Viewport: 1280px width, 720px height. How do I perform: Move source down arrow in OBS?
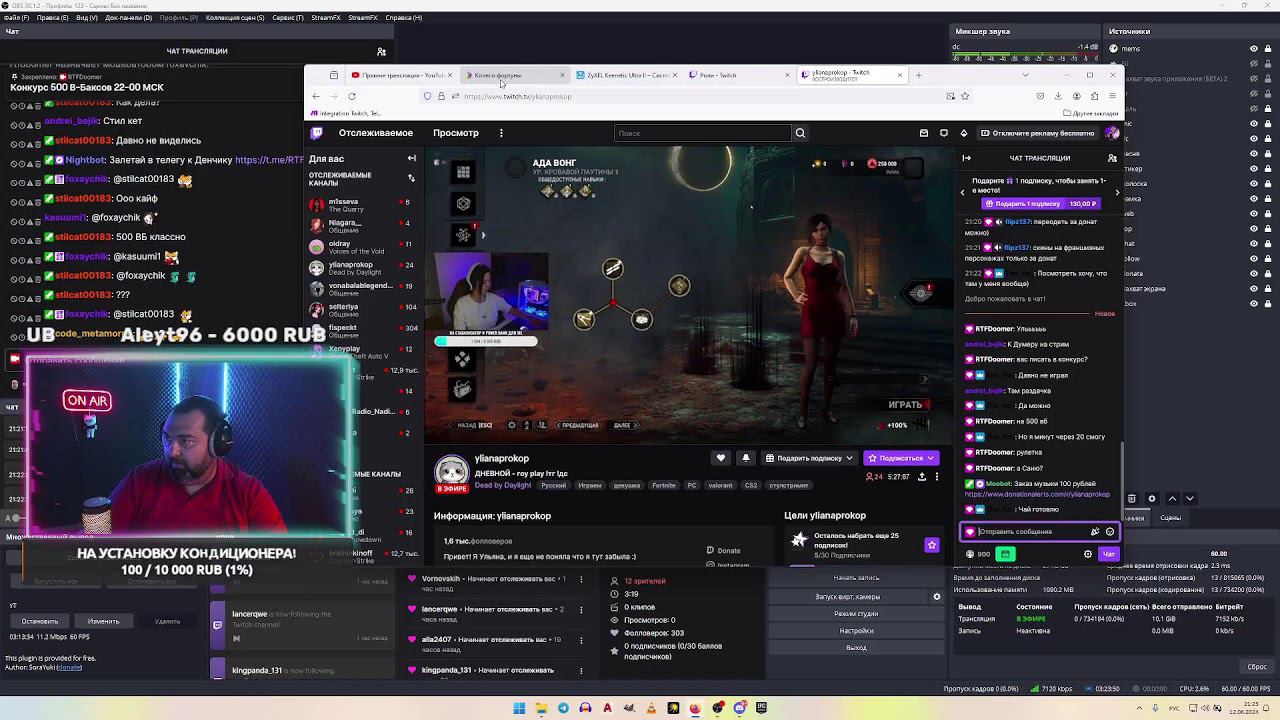[x=1190, y=498]
